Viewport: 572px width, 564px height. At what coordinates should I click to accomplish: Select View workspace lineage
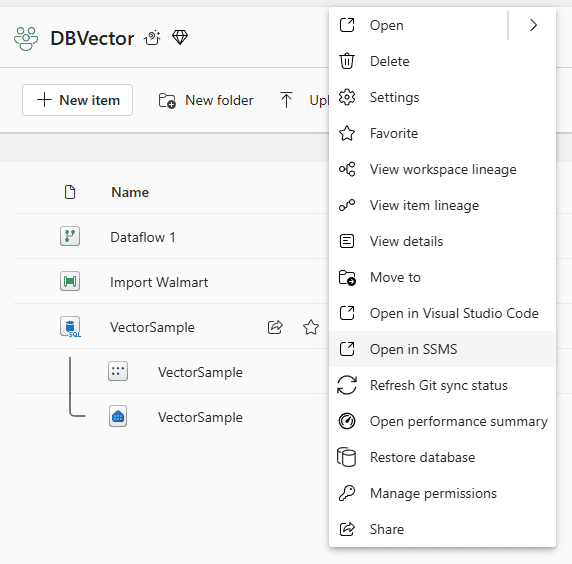click(442, 169)
